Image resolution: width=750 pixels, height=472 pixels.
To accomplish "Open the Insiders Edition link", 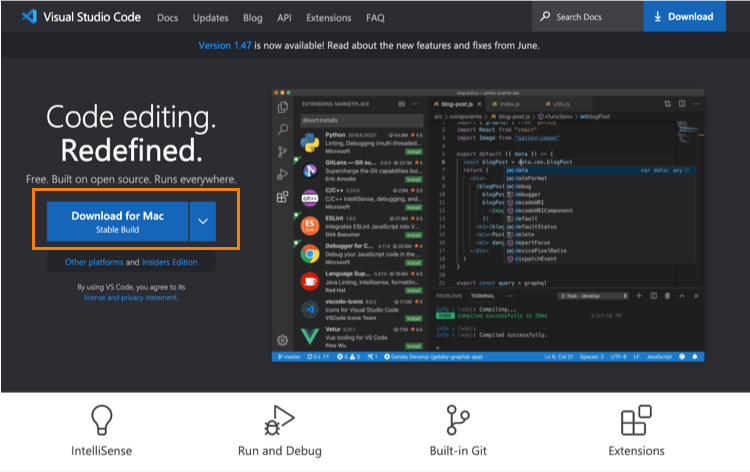I will pyautogui.click(x=169, y=262).
